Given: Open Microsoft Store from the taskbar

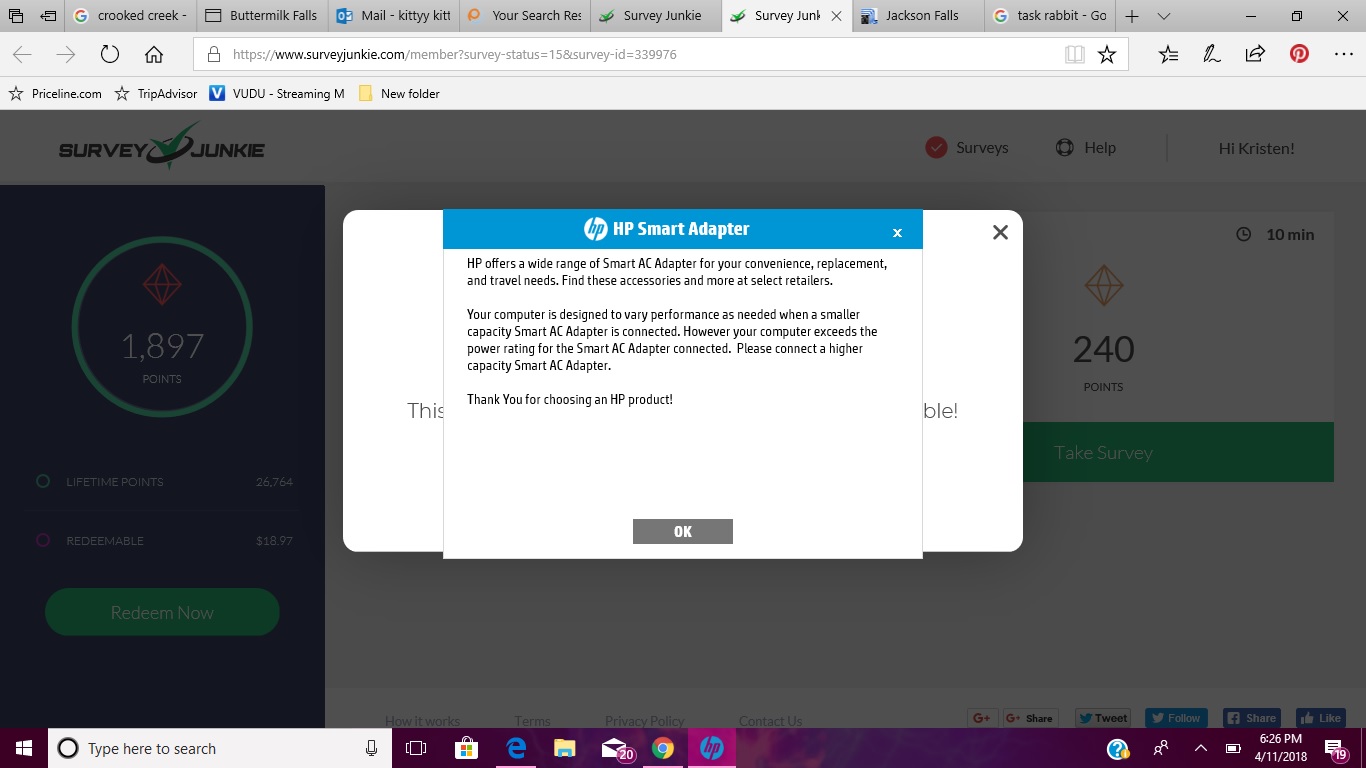Looking at the screenshot, I should click(x=466, y=748).
